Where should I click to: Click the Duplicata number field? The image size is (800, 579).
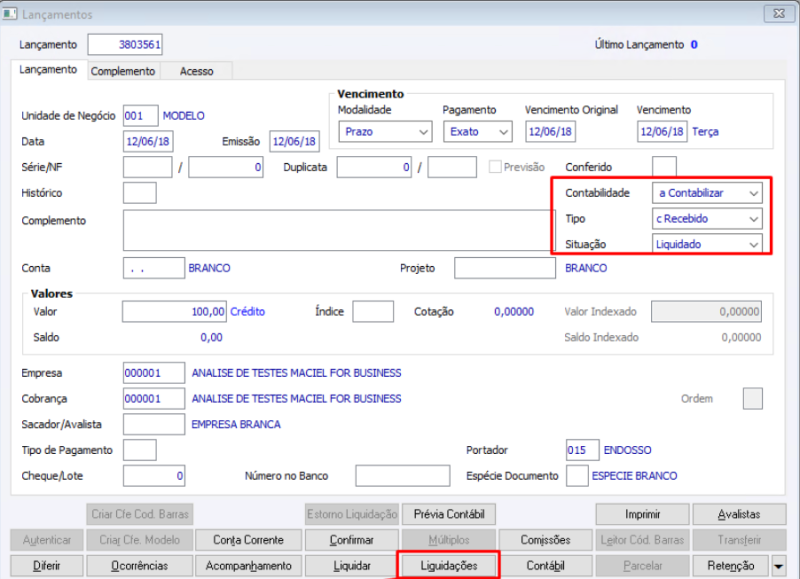click(374, 167)
